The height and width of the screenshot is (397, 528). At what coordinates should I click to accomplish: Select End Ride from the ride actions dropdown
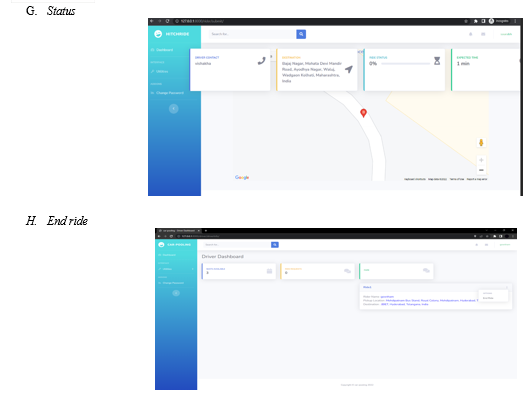[x=488, y=298]
